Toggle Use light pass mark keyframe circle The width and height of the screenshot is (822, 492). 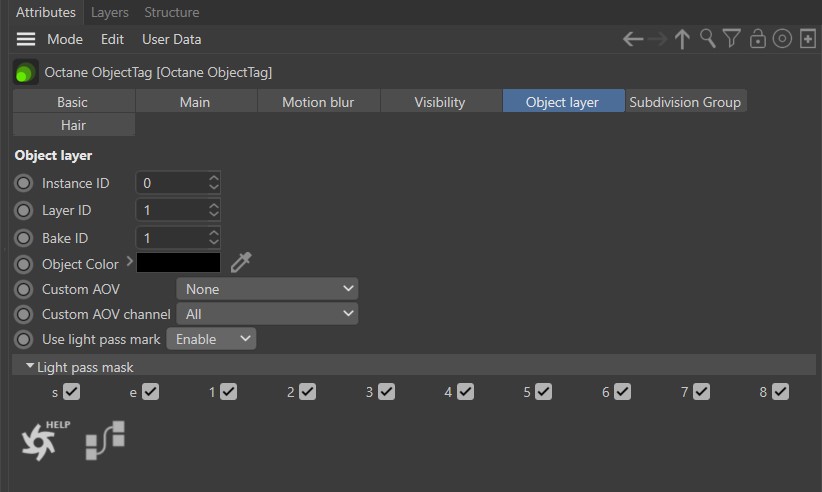click(x=24, y=340)
